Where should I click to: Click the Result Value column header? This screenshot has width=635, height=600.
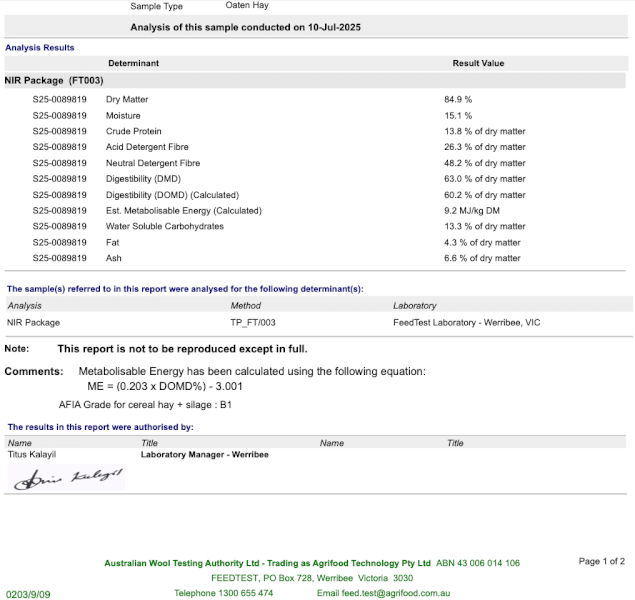(478, 63)
